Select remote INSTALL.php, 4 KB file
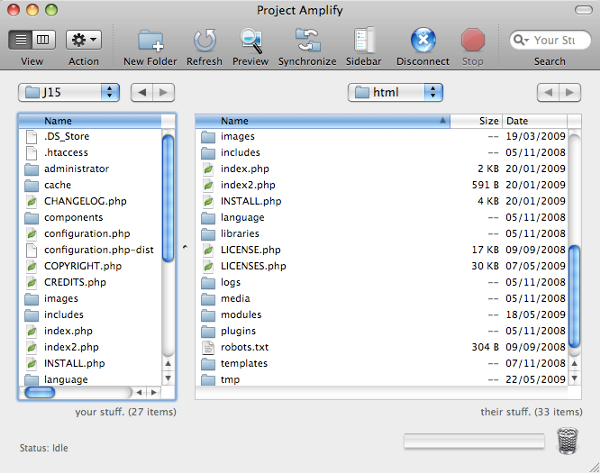Image resolution: width=600 pixels, height=473 pixels. pos(382,201)
